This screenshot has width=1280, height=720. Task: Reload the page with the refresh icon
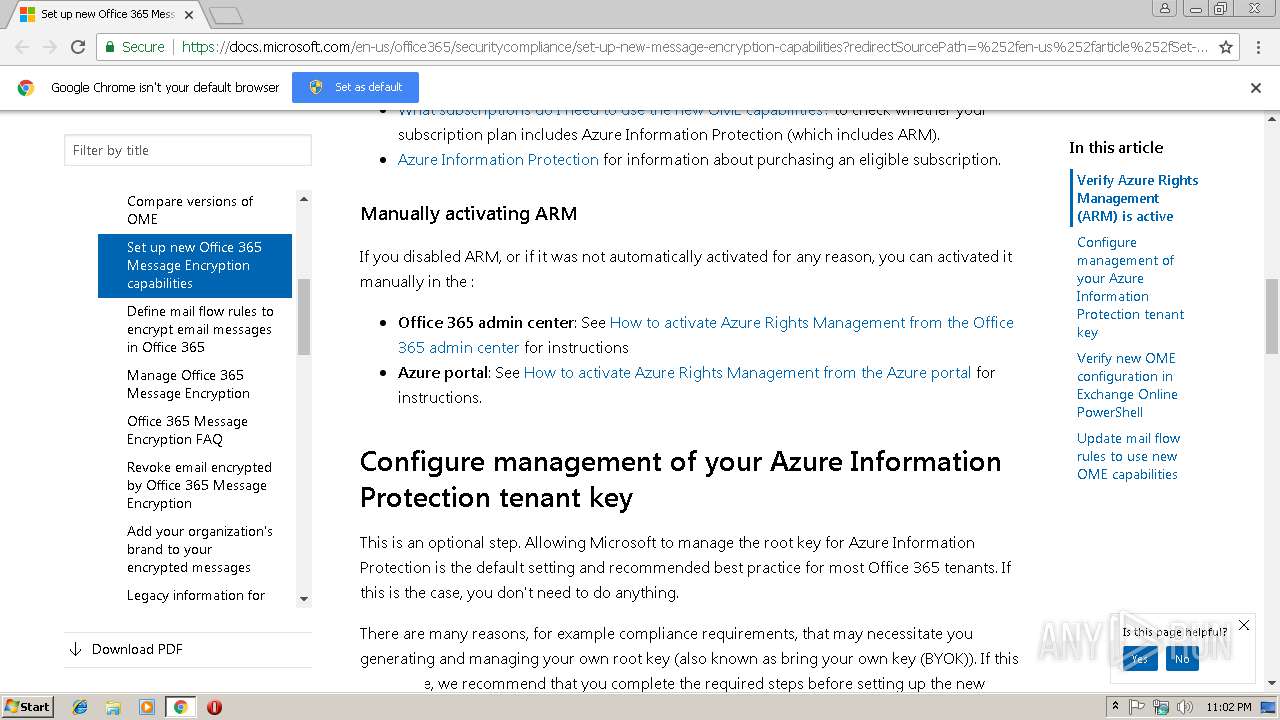click(x=78, y=47)
